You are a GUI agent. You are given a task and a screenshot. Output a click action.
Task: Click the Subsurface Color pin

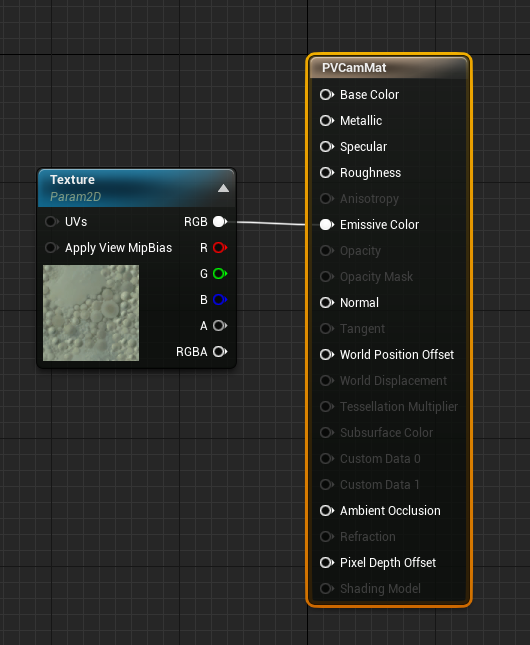(x=327, y=432)
